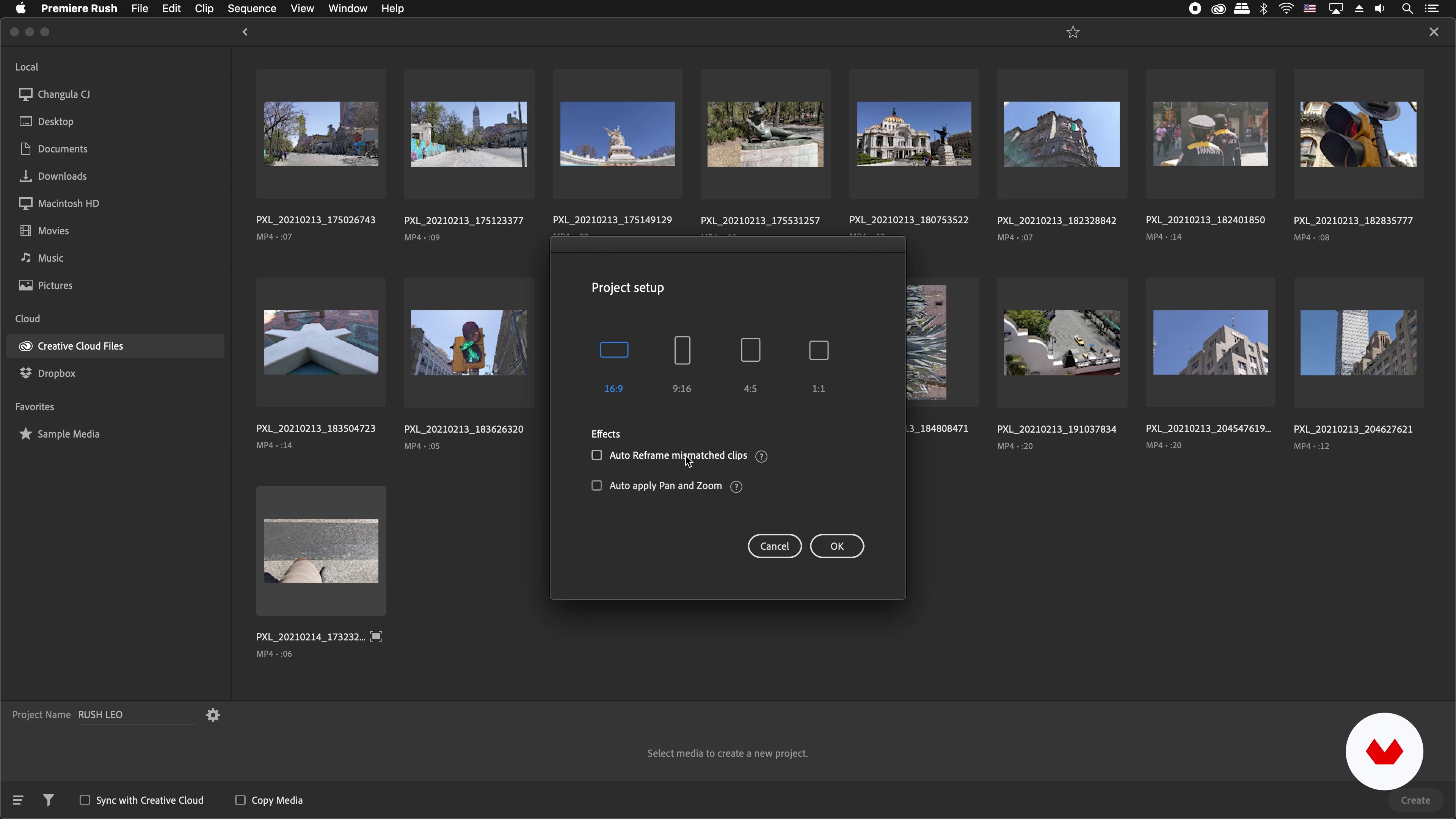This screenshot has height=819, width=1456.
Task: Select Creative Cloud Files in sidebar
Action: click(x=115, y=346)
